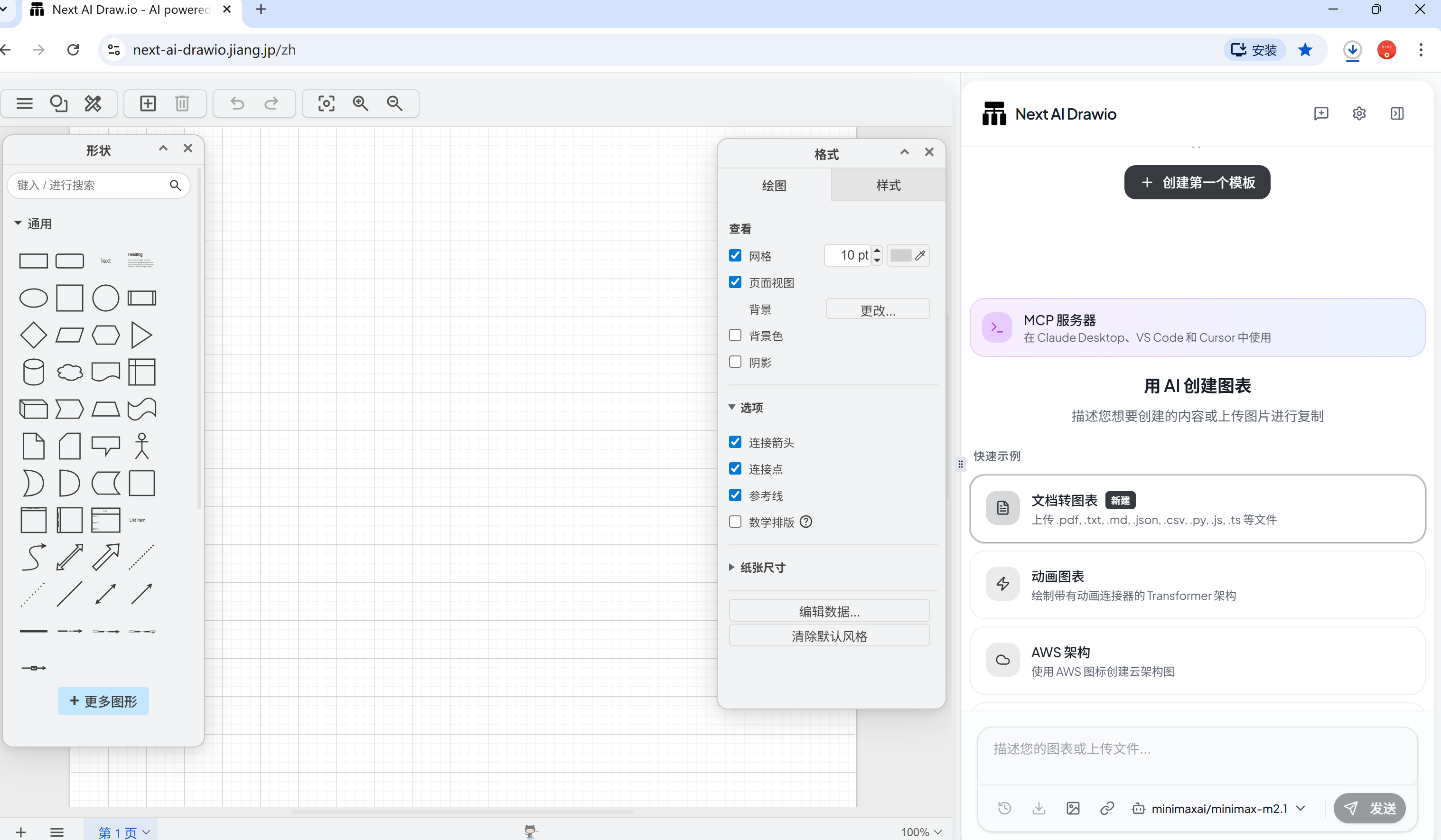Click the undo arrow icon
1441x840 pixels.
pos(237,103)
